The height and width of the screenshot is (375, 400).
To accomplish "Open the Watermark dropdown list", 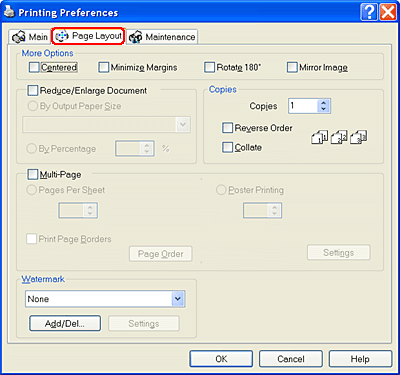I will tap(178, 299).
